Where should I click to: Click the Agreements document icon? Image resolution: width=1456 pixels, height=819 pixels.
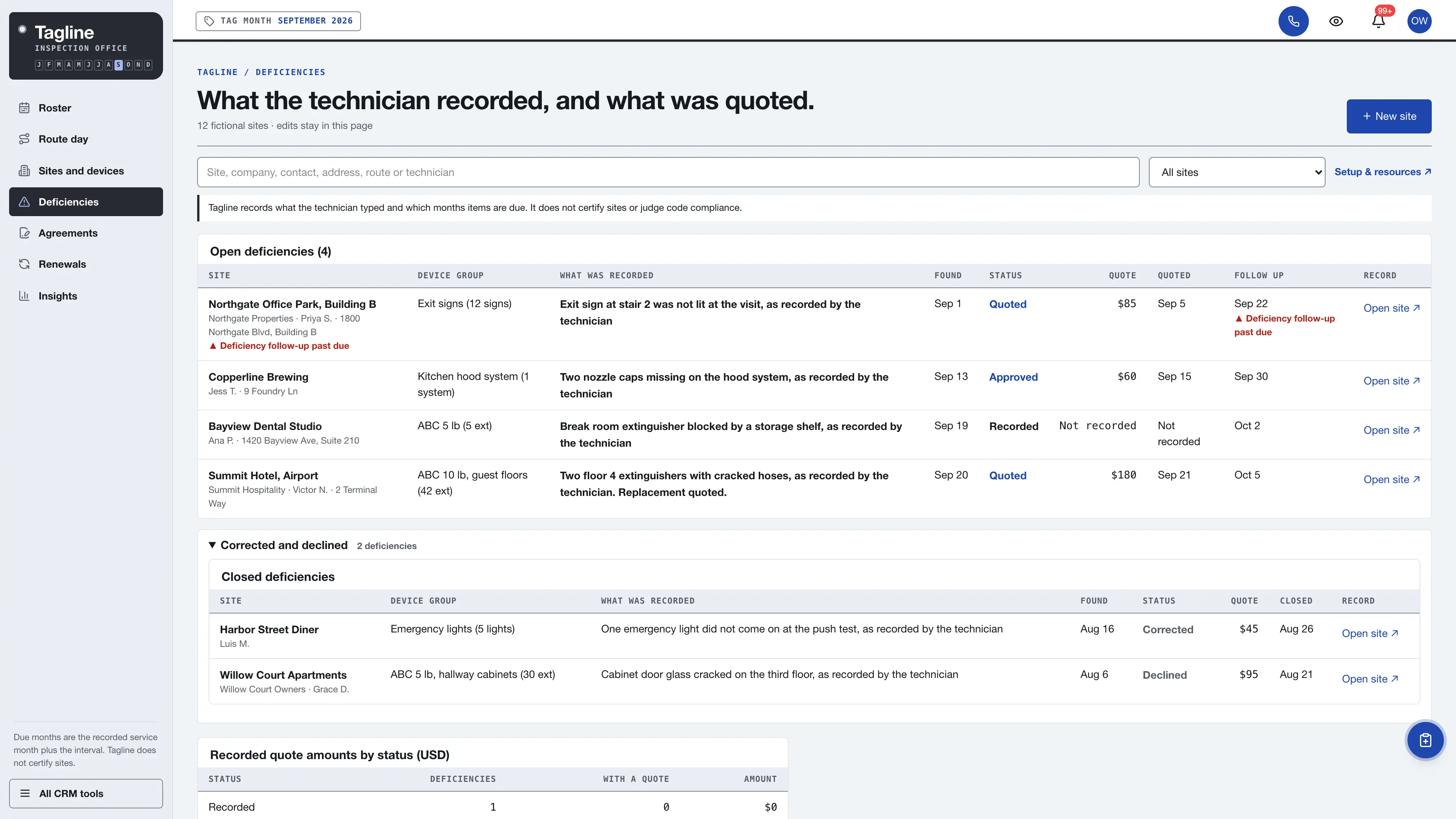tap(24, 233)
